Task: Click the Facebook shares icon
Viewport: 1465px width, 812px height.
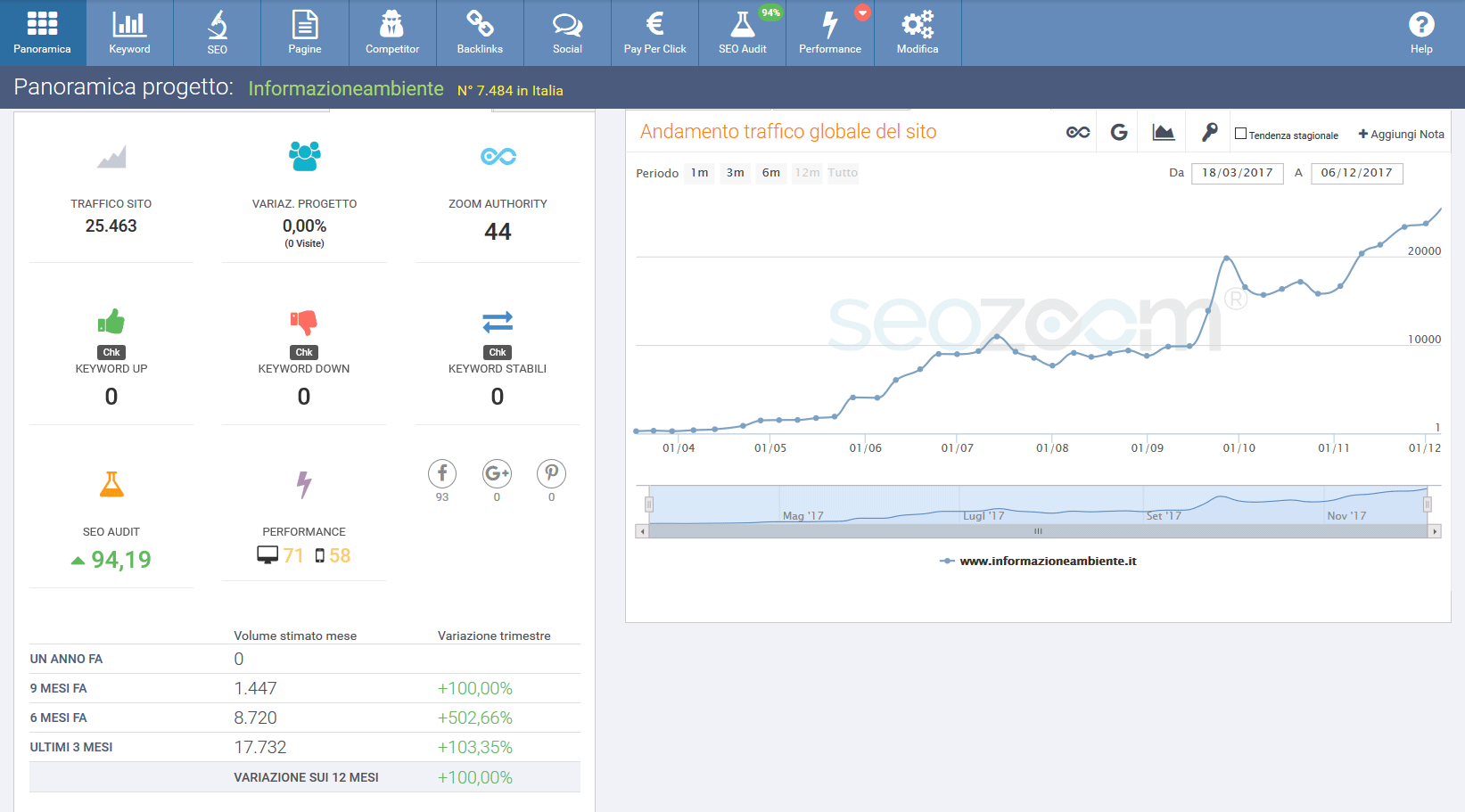Action: [442, 473]
